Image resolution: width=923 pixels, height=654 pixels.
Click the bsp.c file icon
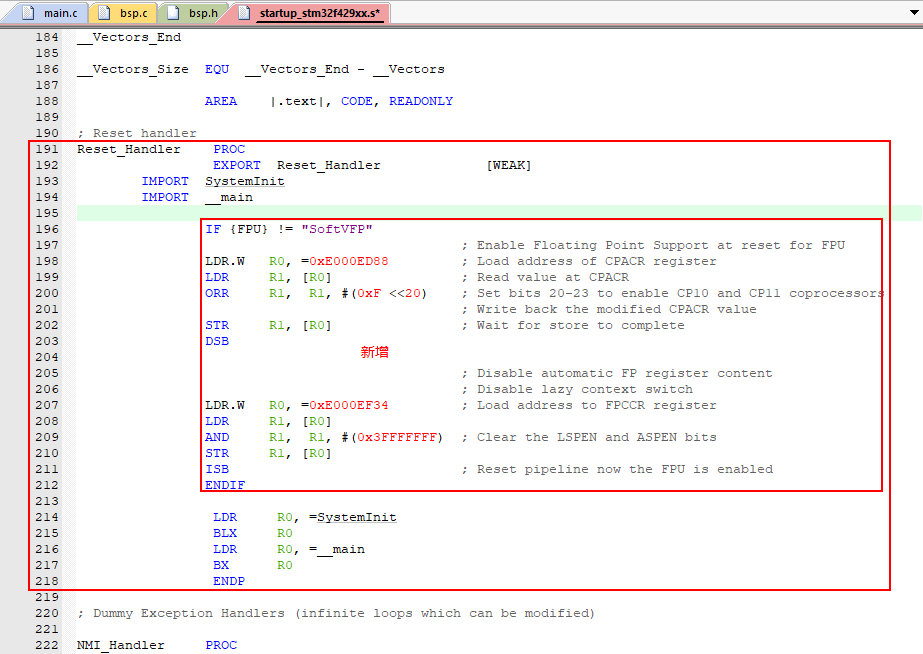[x=104, y=12]
